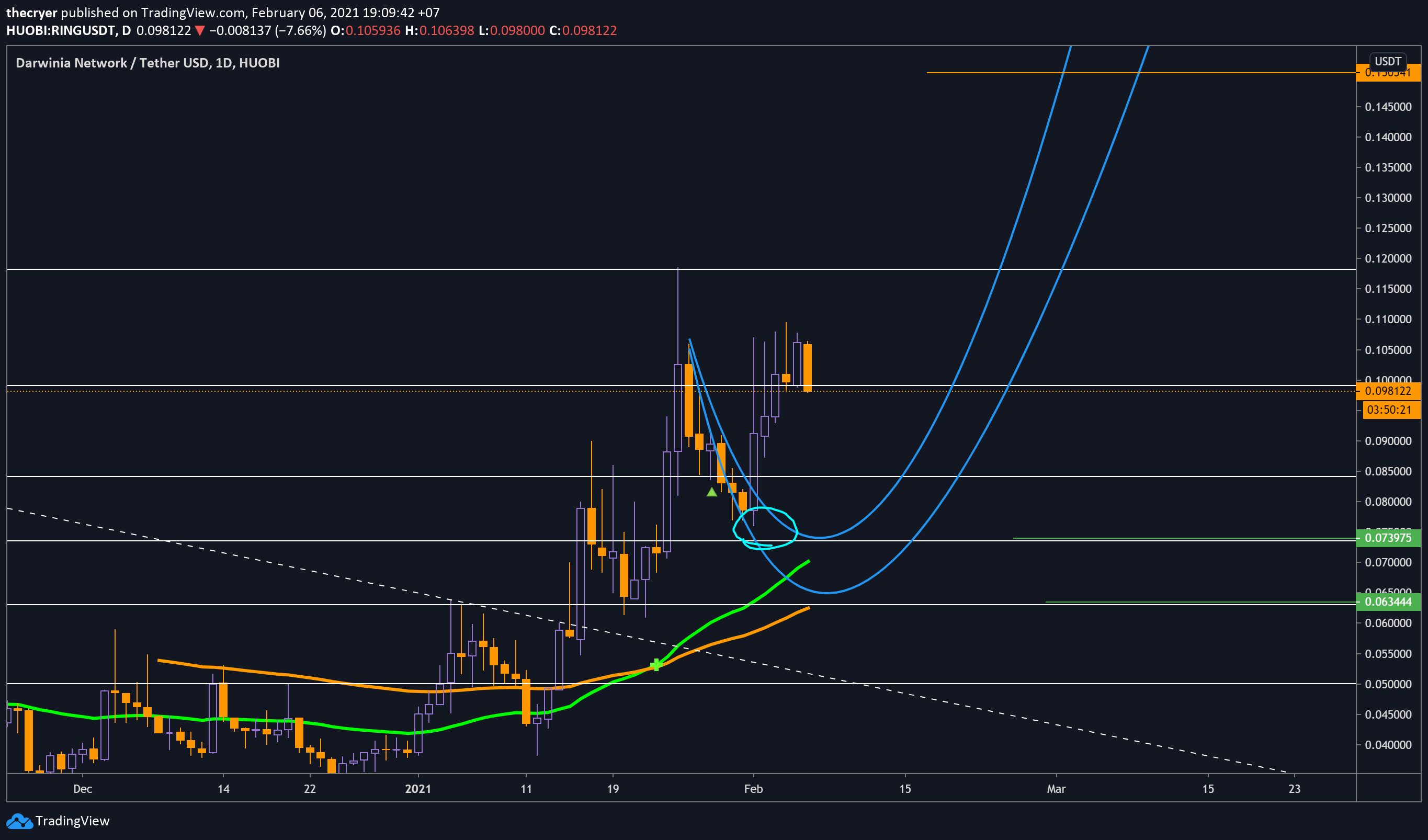Viewport: 1428px width, 840px height.
Task: Click the Mar label on time axis
Action: [x=1056, y=789]
